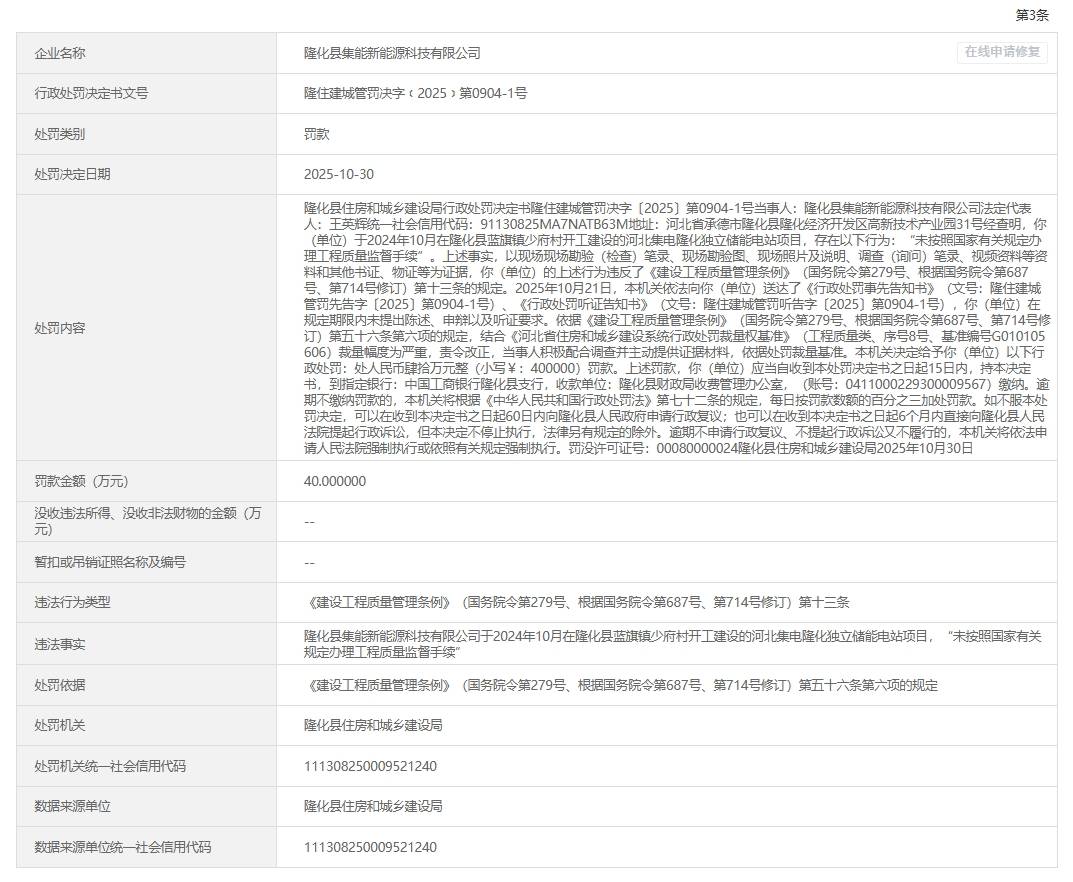The image size is (1073, 882).
Task: Click the 企业名称 row label
Action: pos(60,53)
